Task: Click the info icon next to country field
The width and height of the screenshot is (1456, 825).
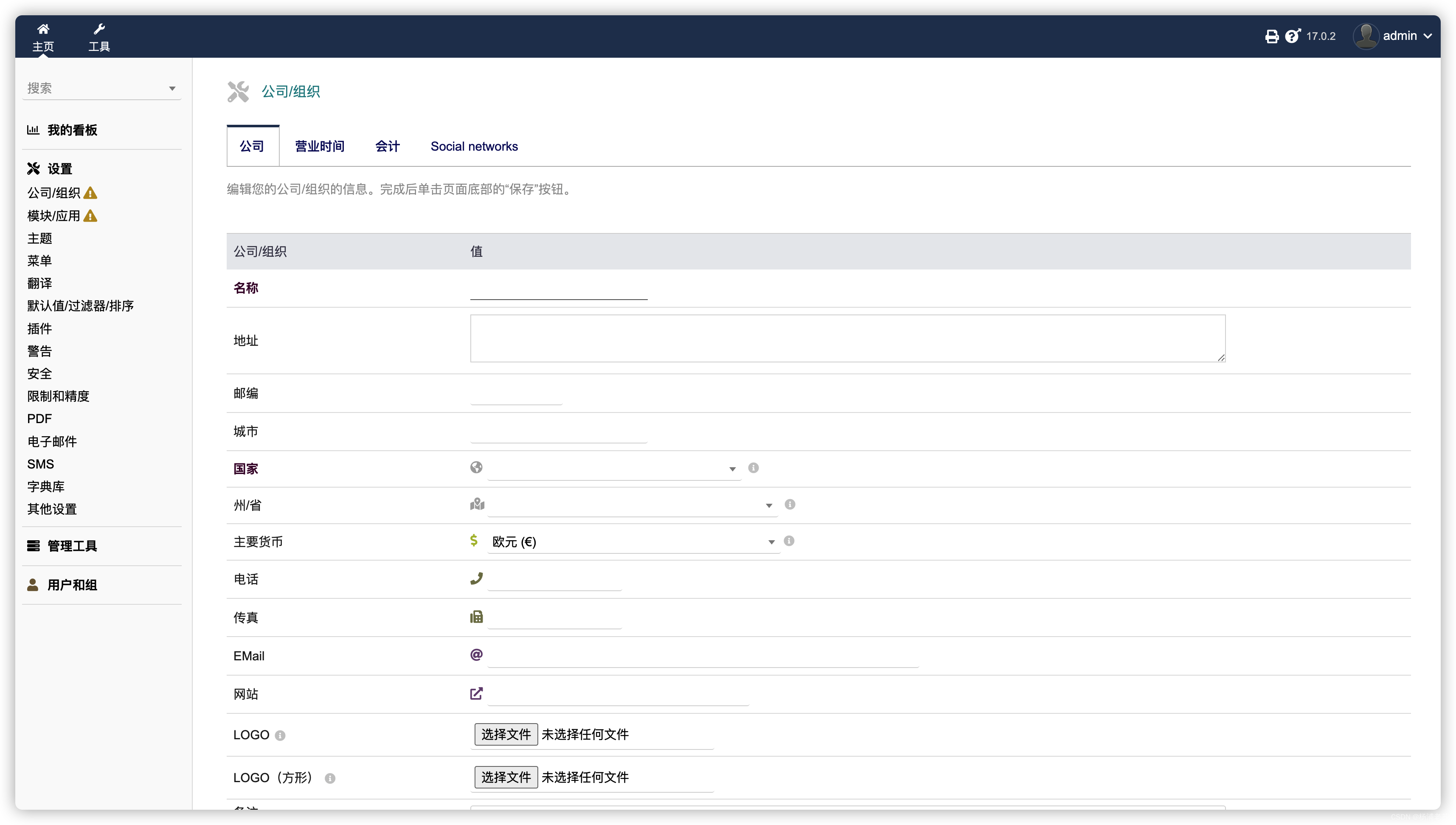Action: [x=753, y=468]
